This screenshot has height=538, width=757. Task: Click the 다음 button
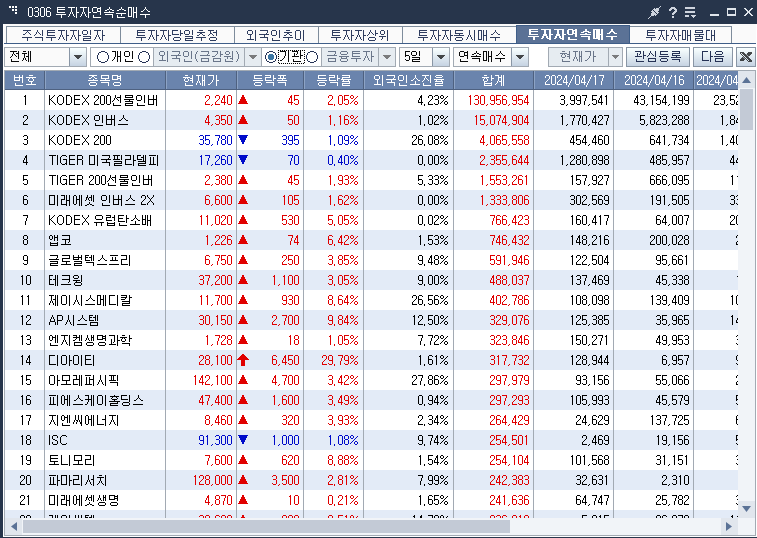coord(713,57)
